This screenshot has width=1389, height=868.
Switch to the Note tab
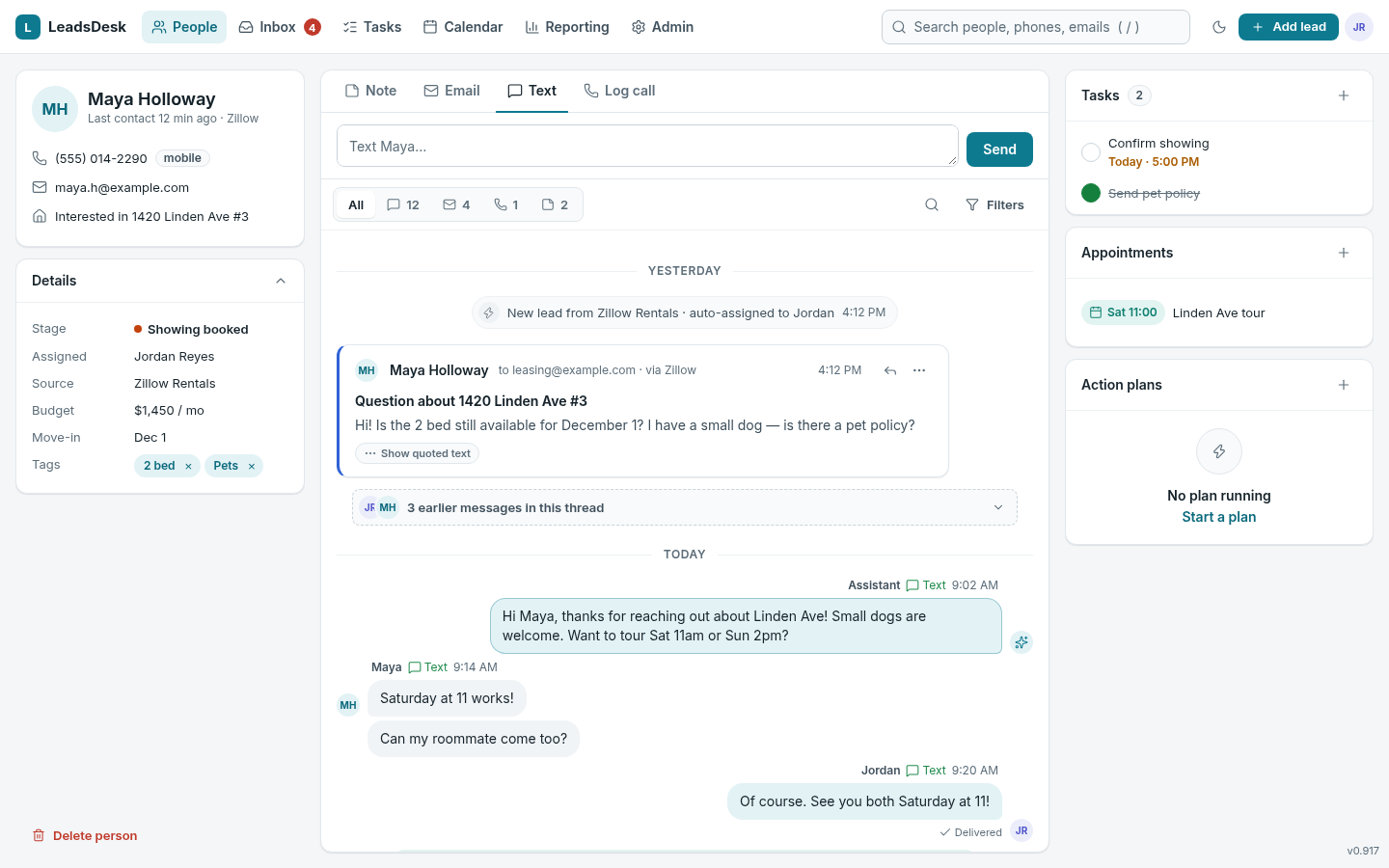[371, 91]
